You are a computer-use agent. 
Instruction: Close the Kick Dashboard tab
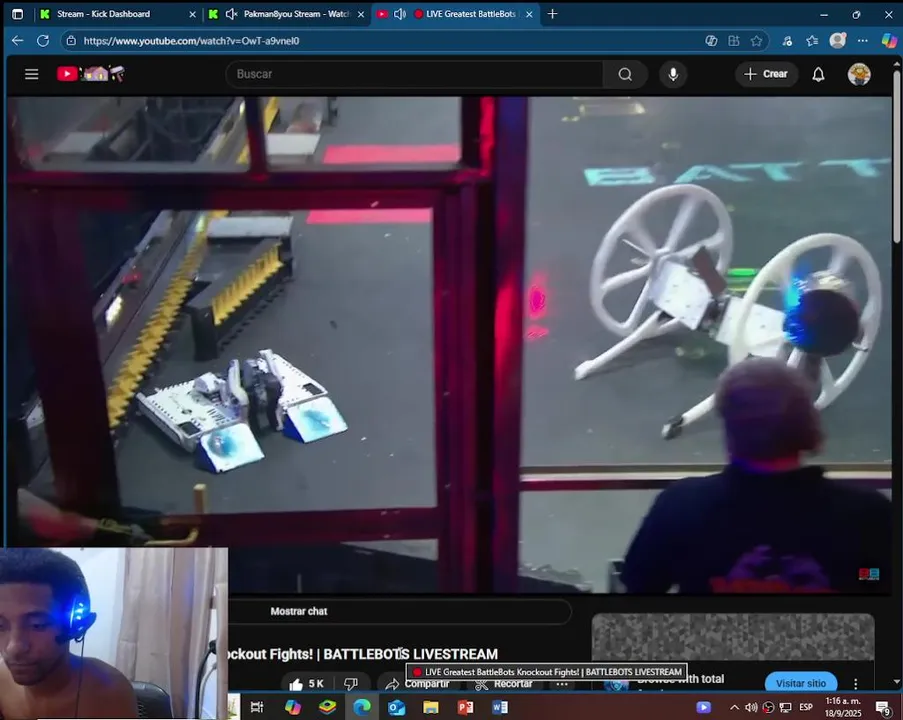click(192, 14)
